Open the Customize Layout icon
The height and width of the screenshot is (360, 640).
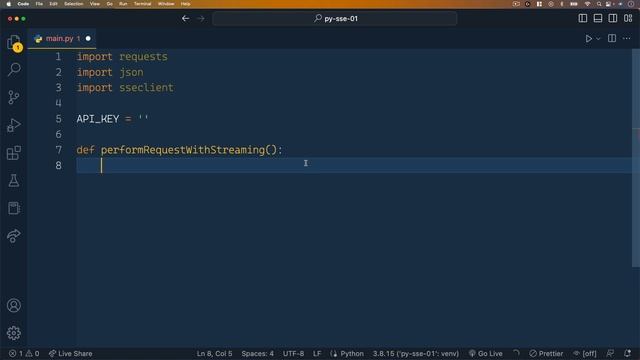(628, 18)
